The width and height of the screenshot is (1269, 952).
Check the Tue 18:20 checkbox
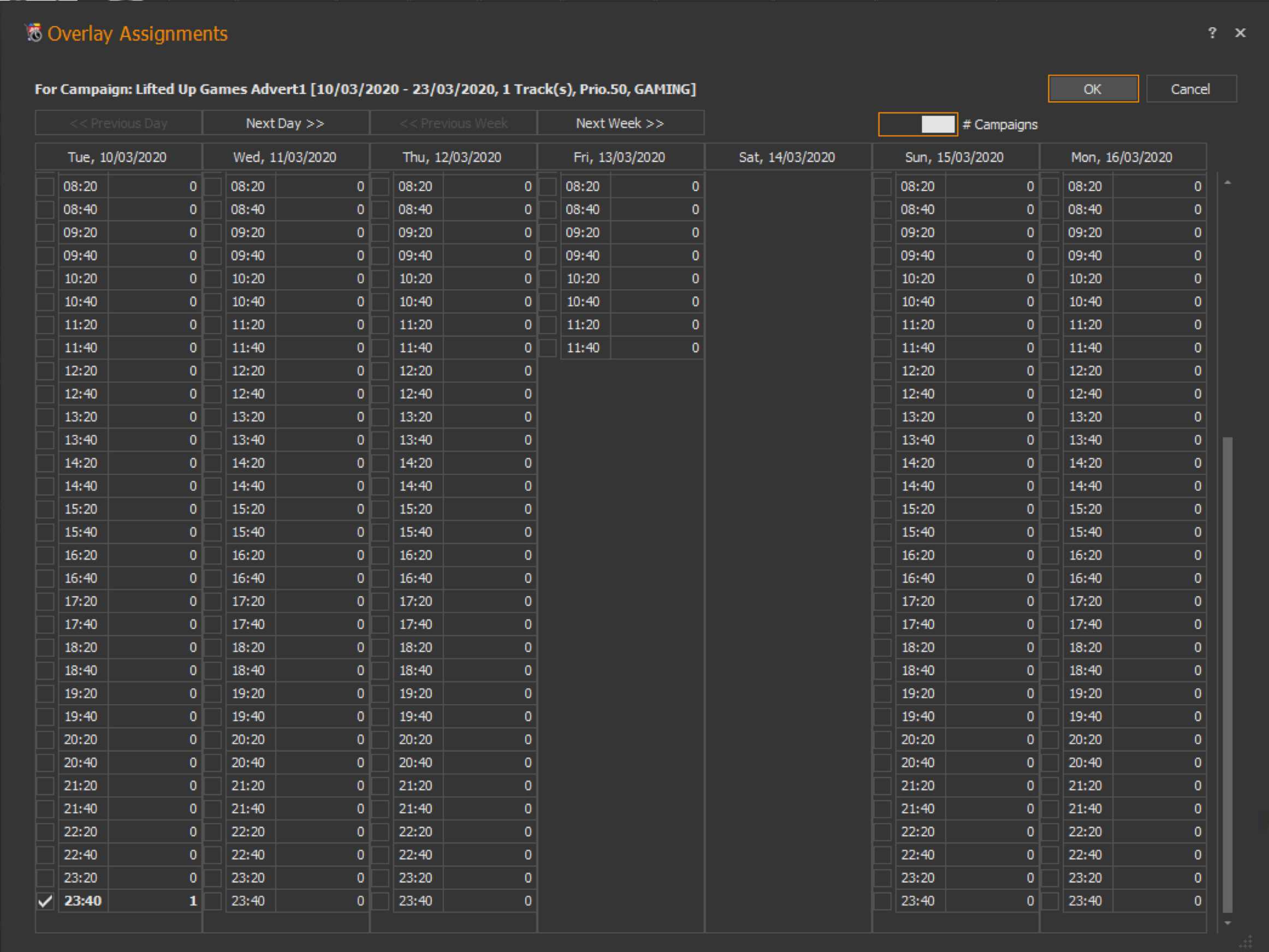pos(45,647)
